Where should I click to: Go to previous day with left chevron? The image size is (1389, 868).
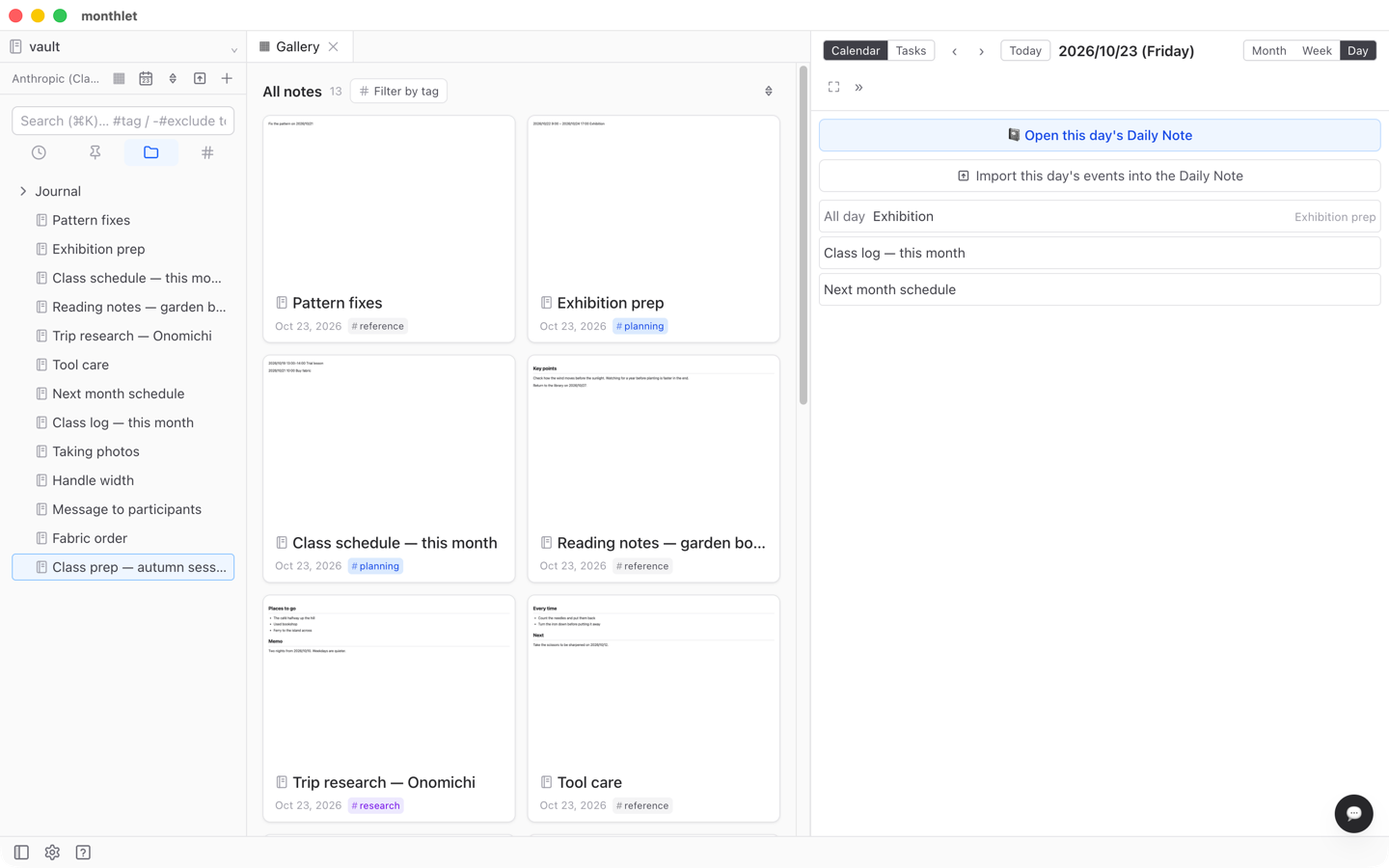pyautogui.click(x=955, y=51)
